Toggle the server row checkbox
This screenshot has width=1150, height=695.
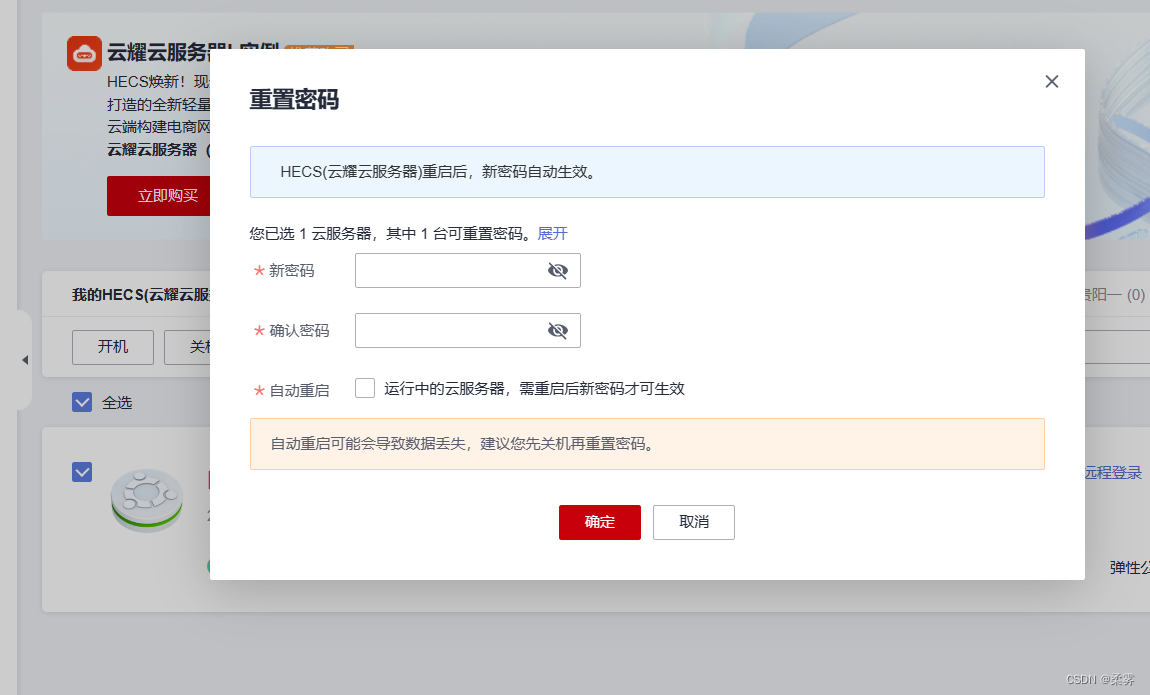[82, 472]
